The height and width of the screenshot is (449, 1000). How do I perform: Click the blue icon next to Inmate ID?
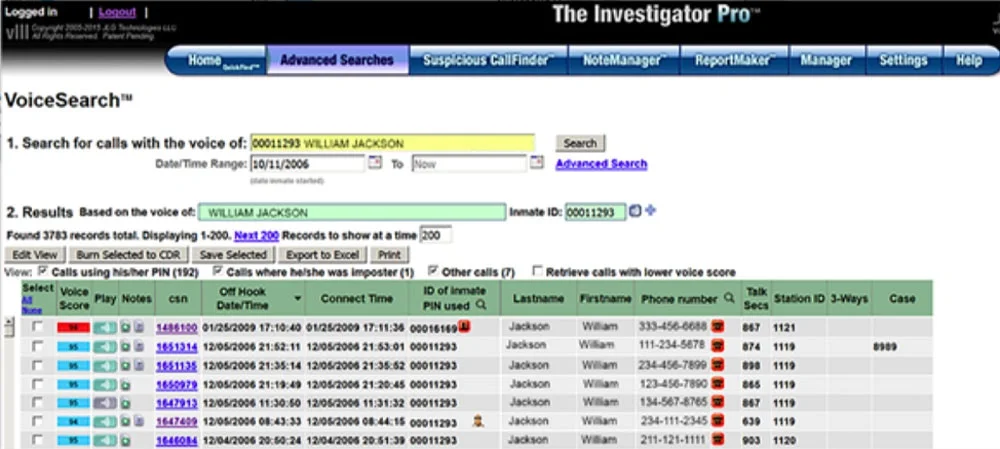click(x=635, y=211)
